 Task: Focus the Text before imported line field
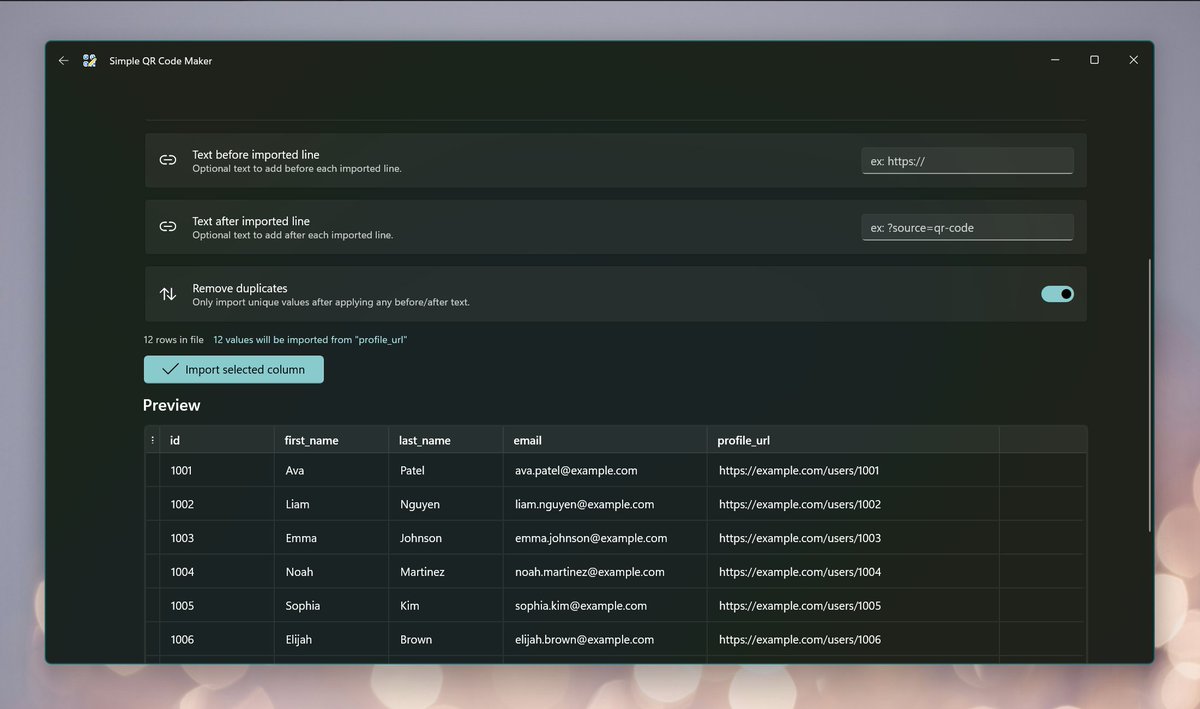click(967, 161)
